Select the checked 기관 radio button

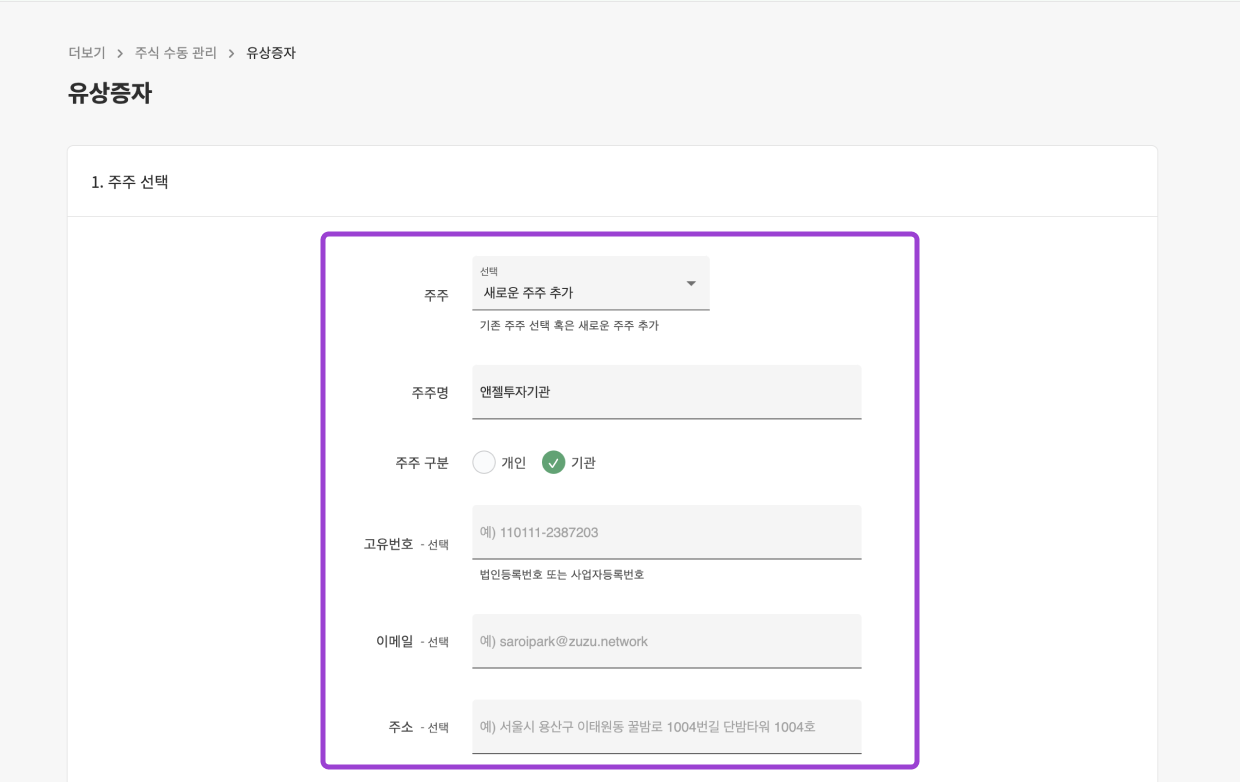click(x=553, y=463)
